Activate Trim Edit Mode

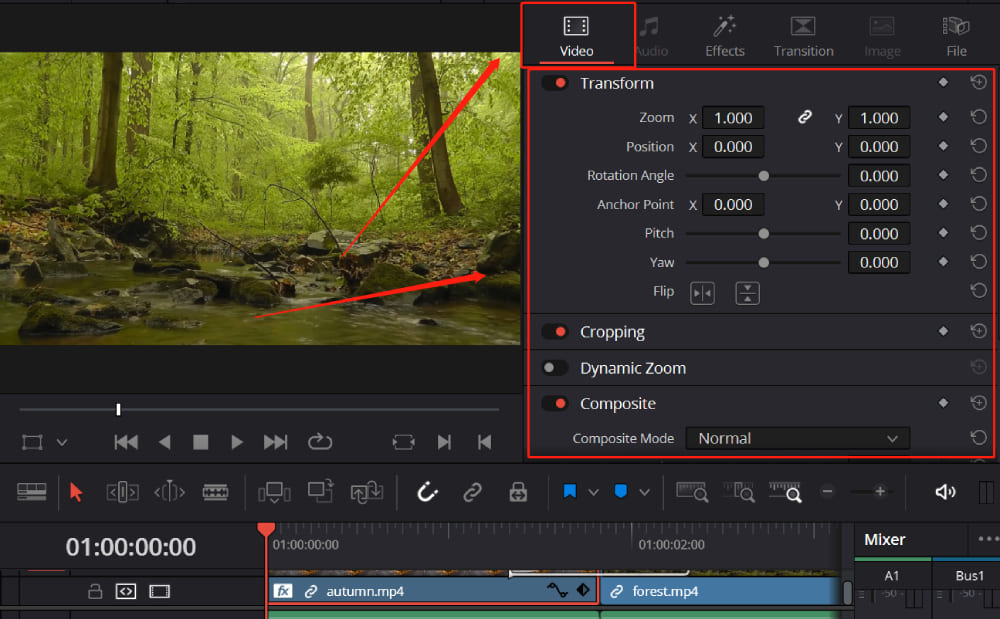121,492
